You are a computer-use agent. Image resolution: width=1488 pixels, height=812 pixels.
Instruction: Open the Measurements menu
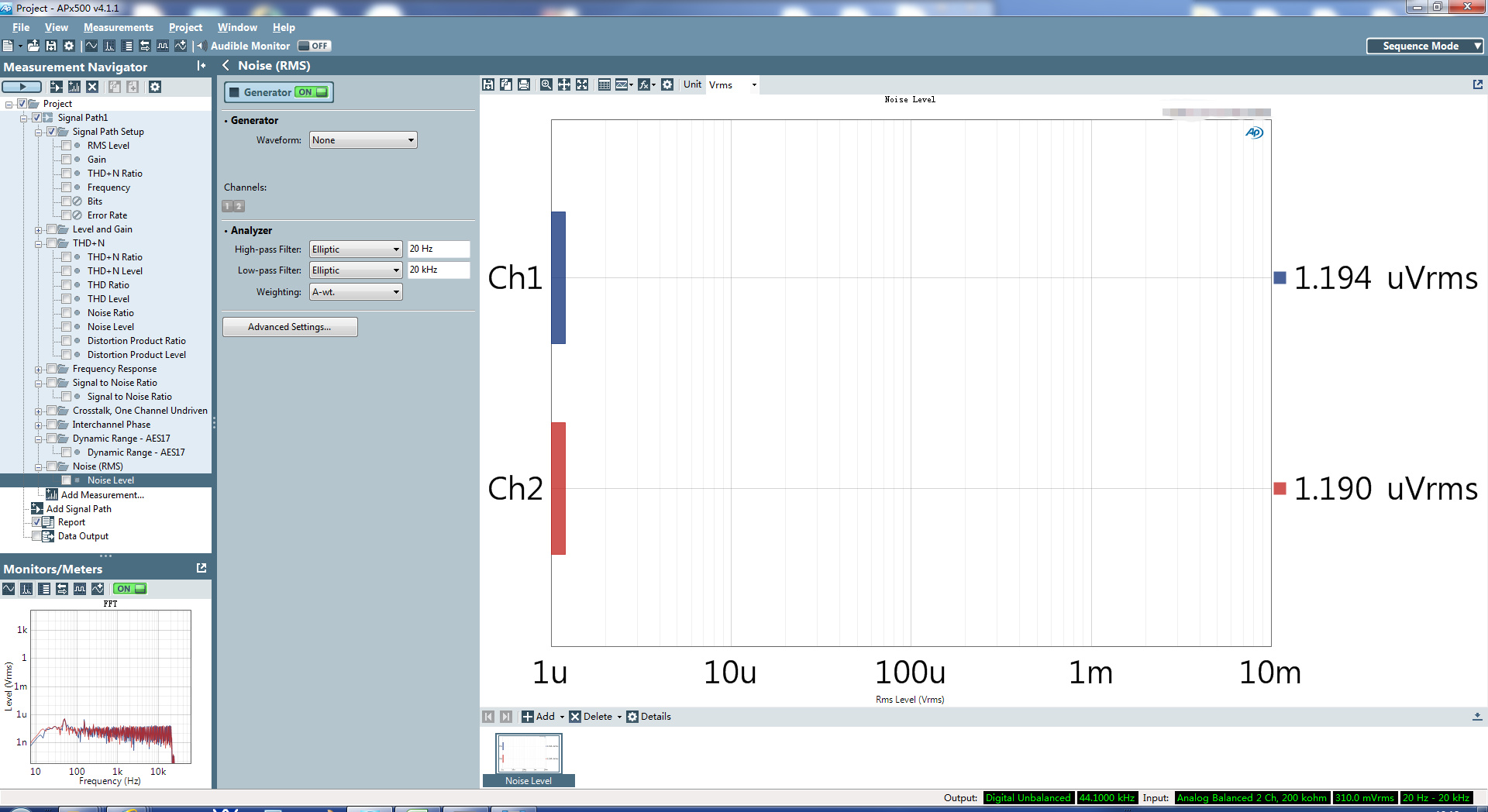119,27
